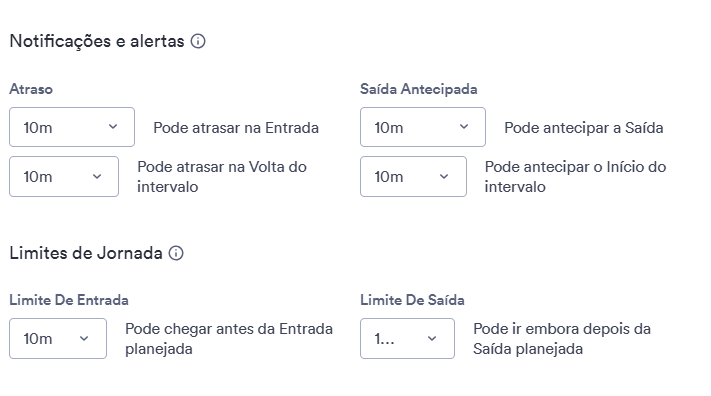Expand the antecipar Início do intervalo dropdown
Image resolution: width=711 pixels, height=396 pixels.
tap(414, 176)
